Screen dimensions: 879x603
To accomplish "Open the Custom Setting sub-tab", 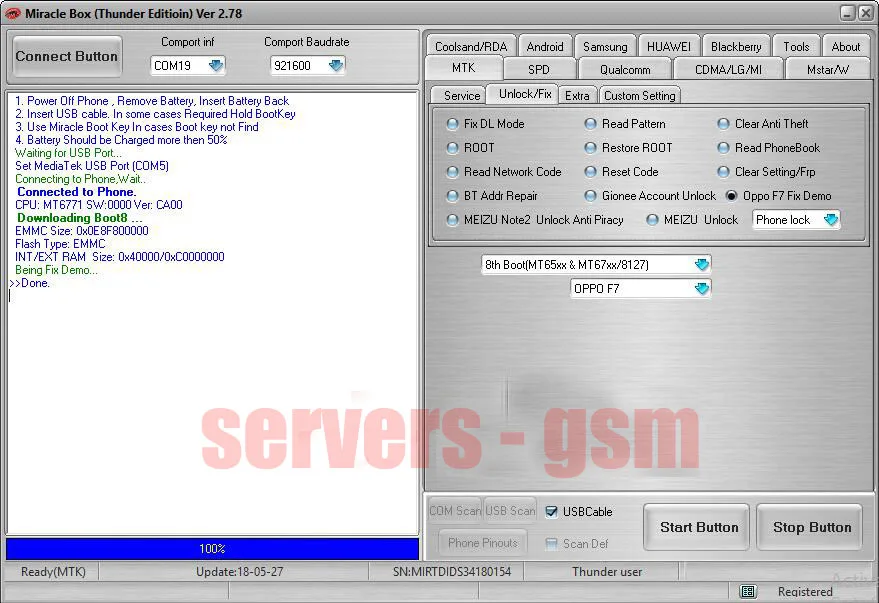I will pos(640,96).
